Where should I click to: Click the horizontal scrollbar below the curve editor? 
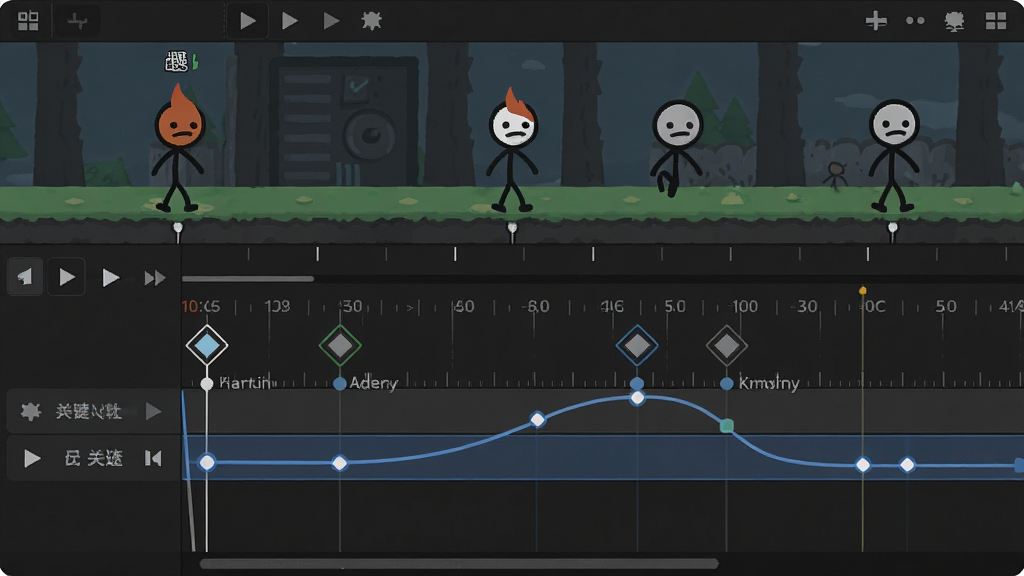coord(458,563)
